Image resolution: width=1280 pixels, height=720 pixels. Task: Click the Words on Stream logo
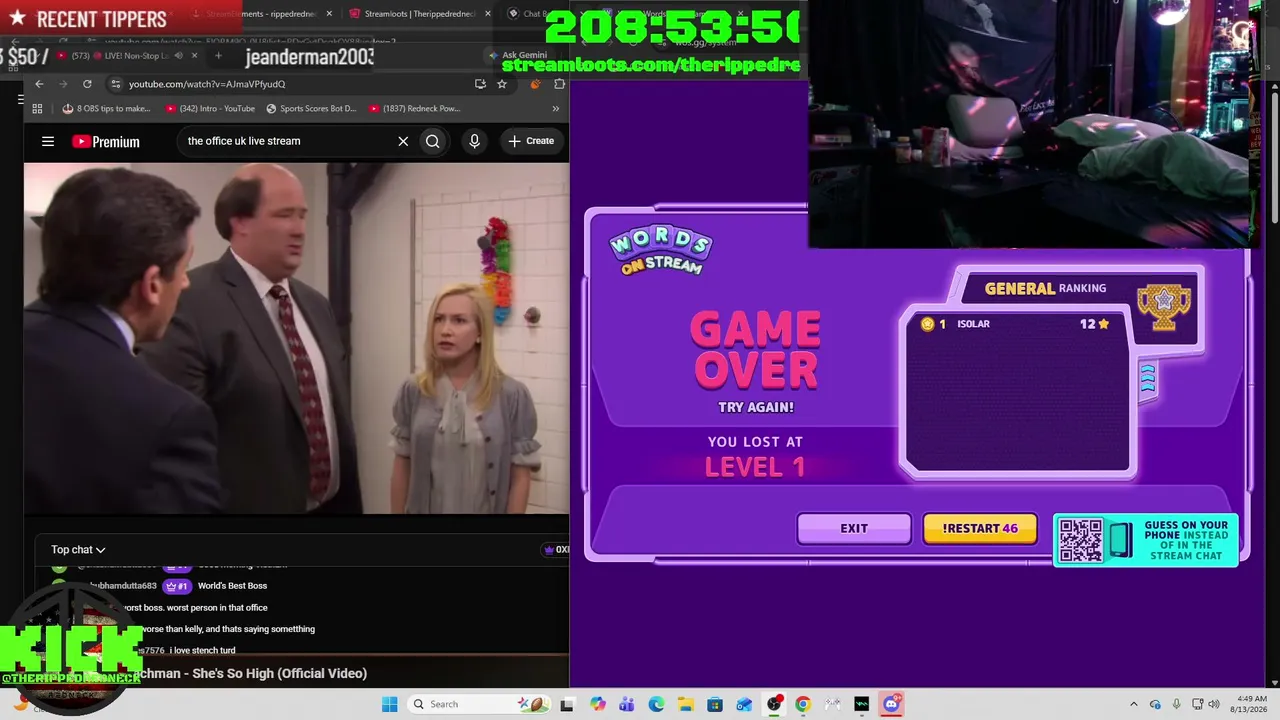(661, 250)
